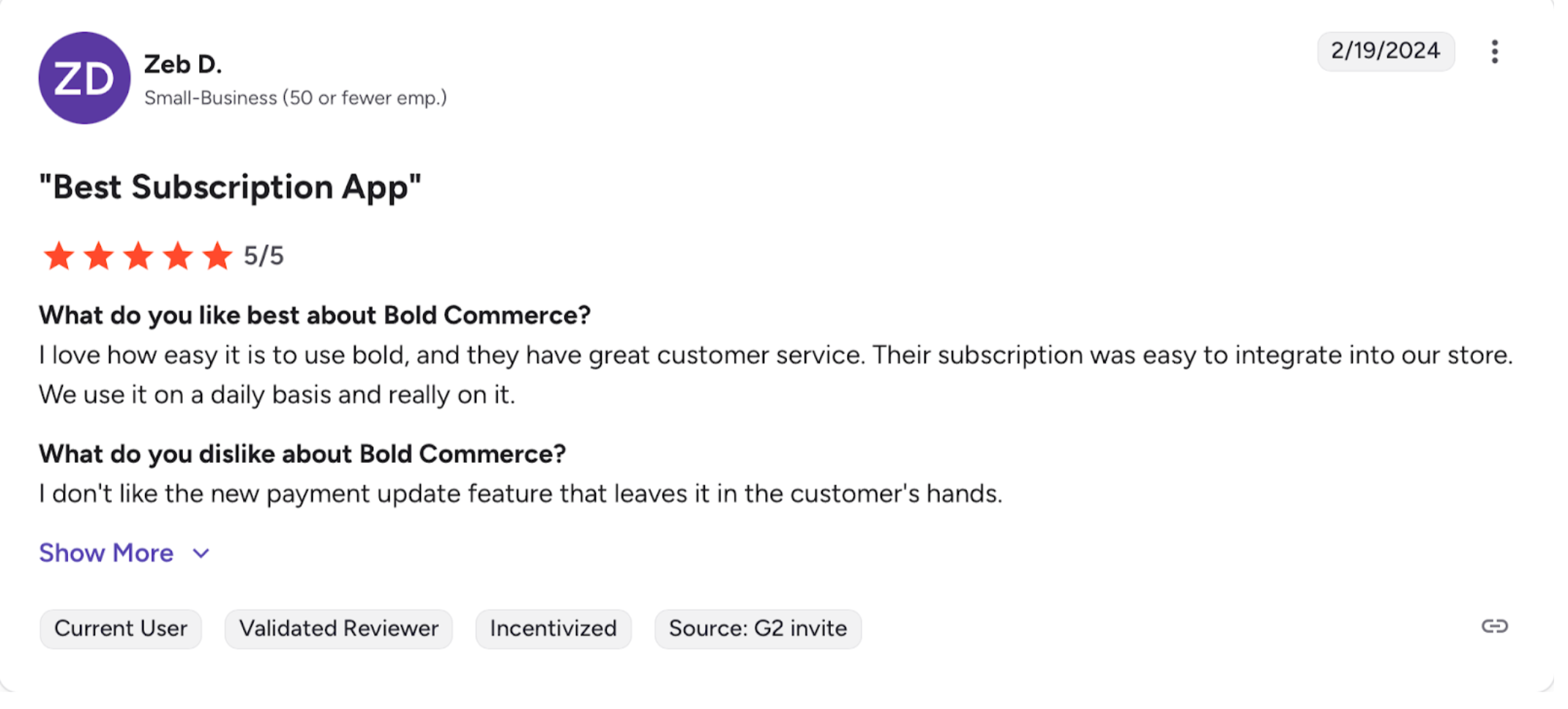This screenshot has height=709, width=1568.
Task: Click the fourth rating star
Action: (177, 256)
